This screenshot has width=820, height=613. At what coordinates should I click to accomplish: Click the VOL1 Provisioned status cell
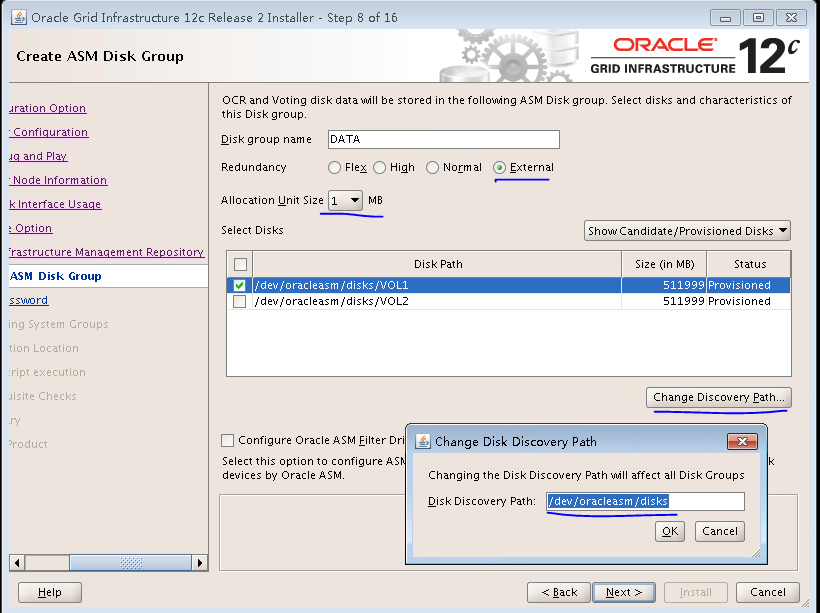pos(748,285)
